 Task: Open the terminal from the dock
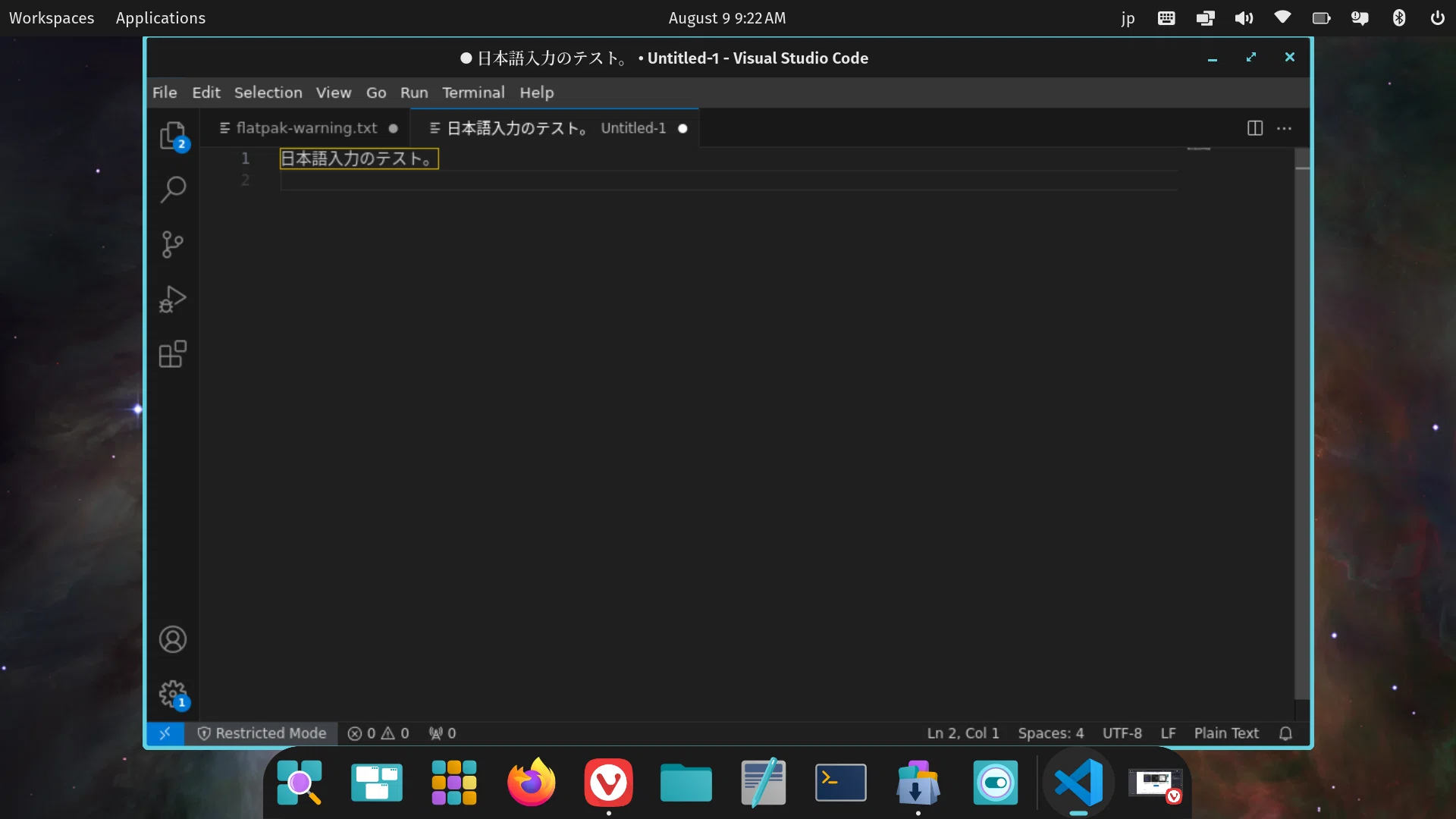pos(840,783)
